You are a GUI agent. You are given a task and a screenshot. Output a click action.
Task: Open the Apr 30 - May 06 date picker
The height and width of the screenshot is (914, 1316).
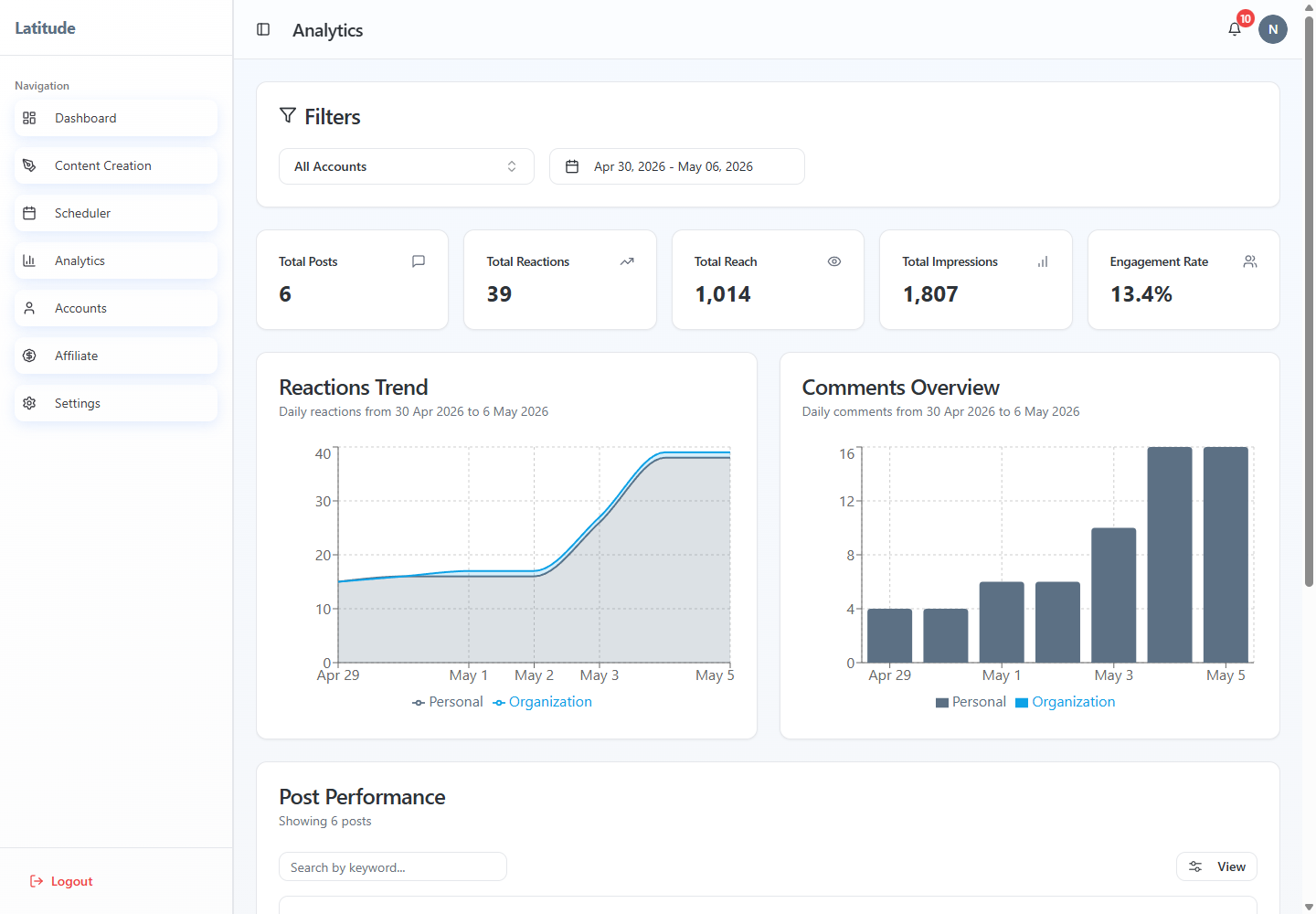(x=677, y=166)
